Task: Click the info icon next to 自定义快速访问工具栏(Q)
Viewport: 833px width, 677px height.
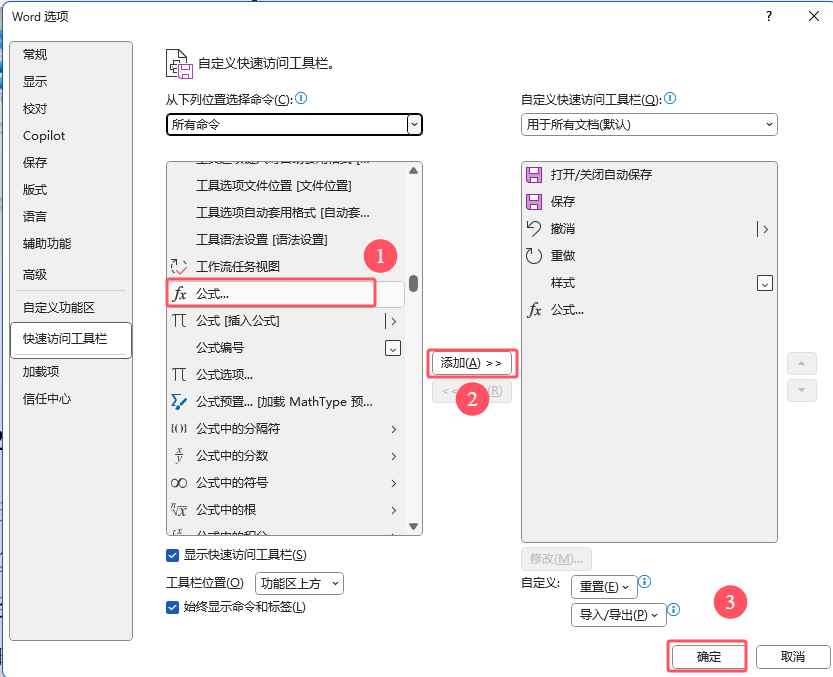Action: click(670, 98)
